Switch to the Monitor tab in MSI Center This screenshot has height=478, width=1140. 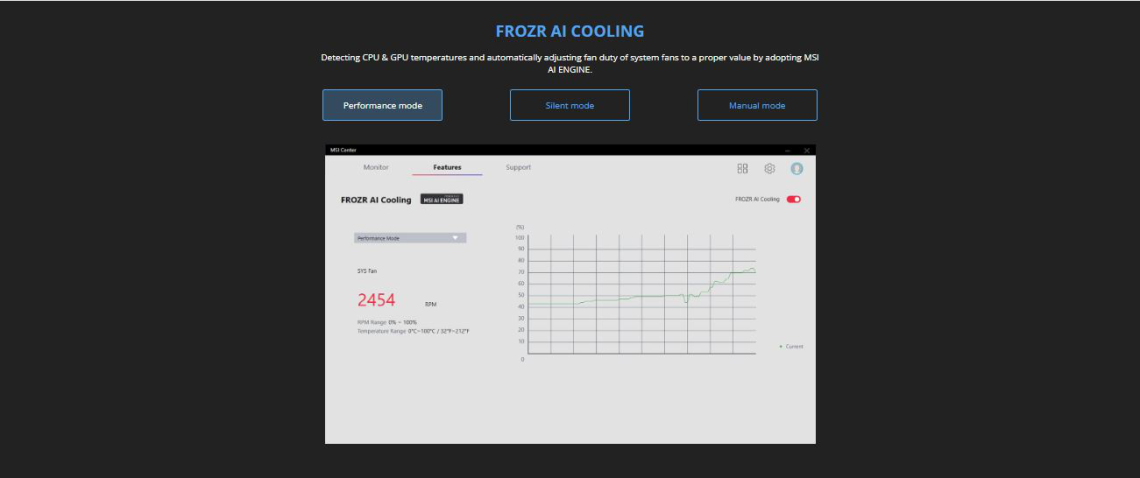(x=376, y=167)
